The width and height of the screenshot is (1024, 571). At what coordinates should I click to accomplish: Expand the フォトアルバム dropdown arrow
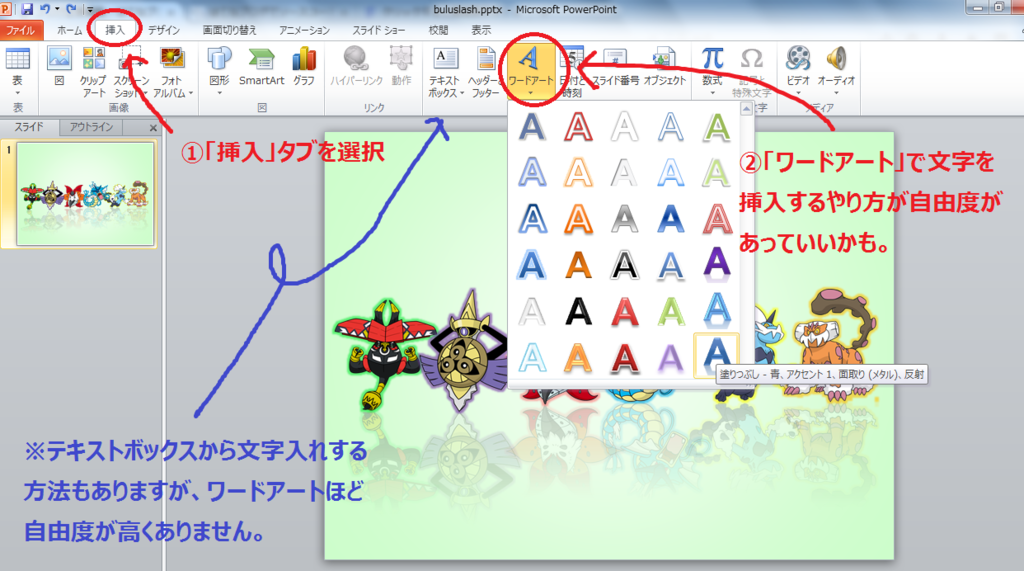click(x=191, y=93)
